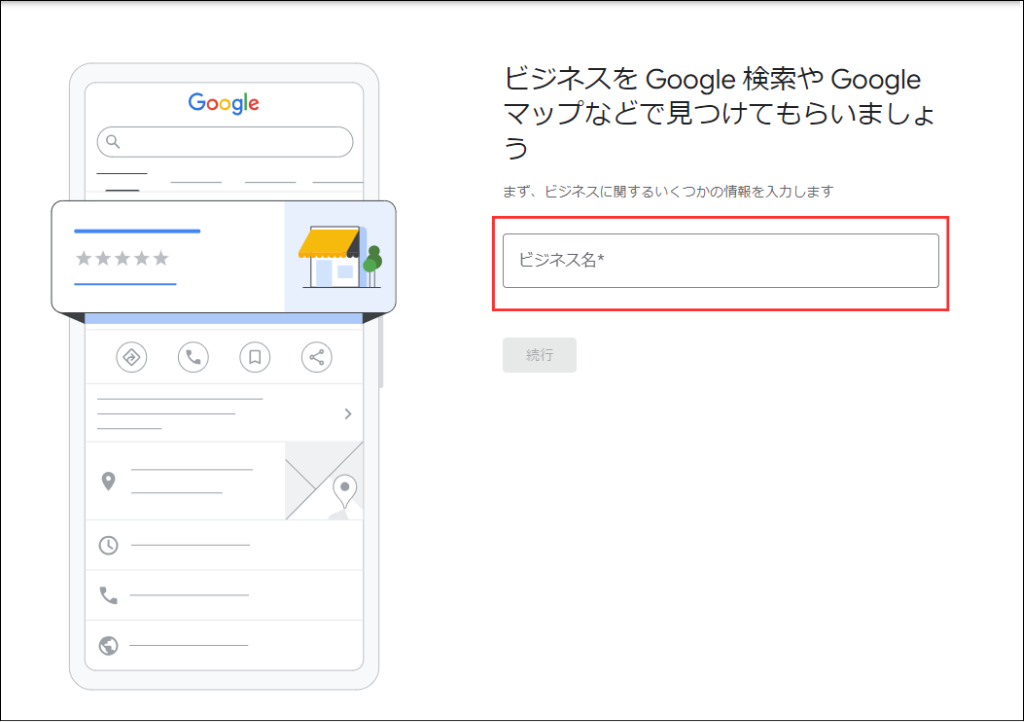Expand the business info row via the chevron
This screenshot has height=722, width=1024.
(347, 413)
